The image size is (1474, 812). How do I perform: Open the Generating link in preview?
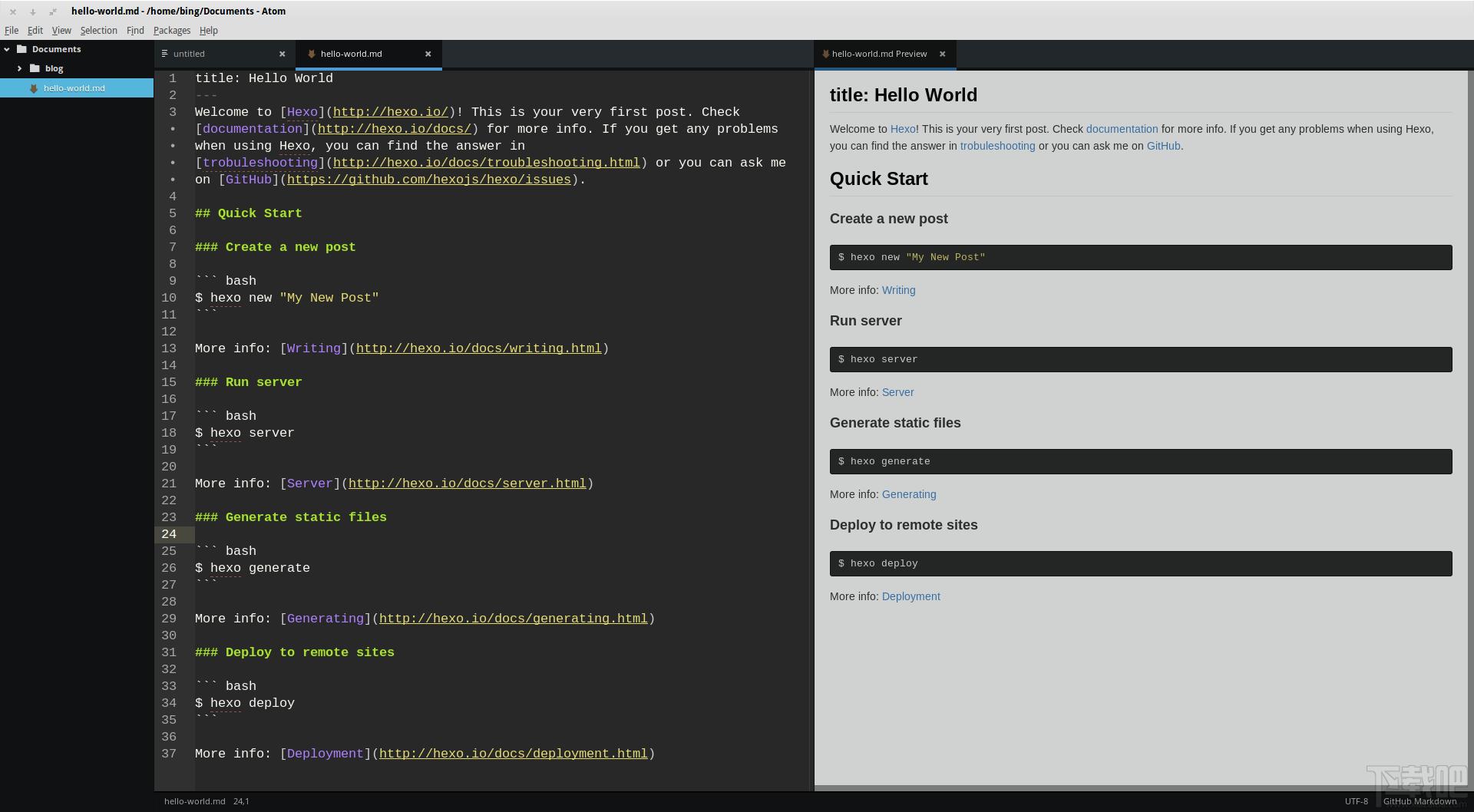click(909, 494)
